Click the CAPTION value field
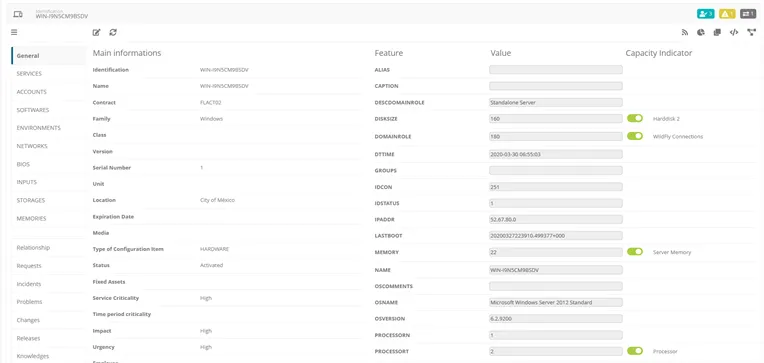764x363 pixels. pyautogui.click(x=555, y=86)
